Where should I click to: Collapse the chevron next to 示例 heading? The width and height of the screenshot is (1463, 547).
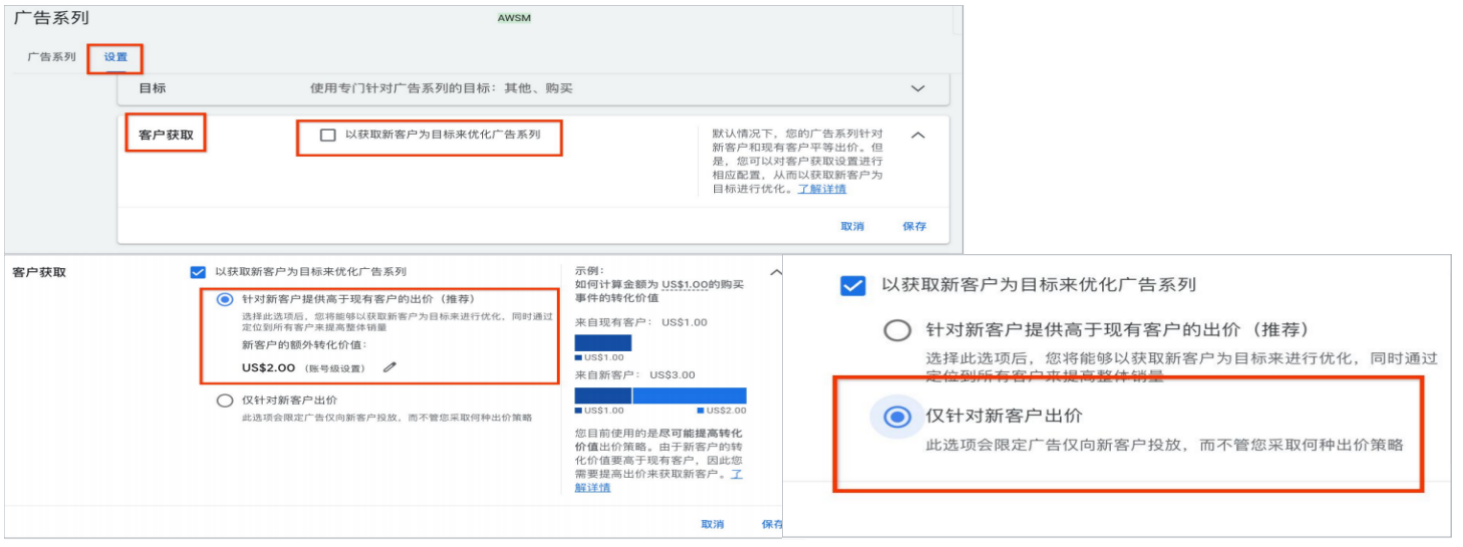(775, 272)
